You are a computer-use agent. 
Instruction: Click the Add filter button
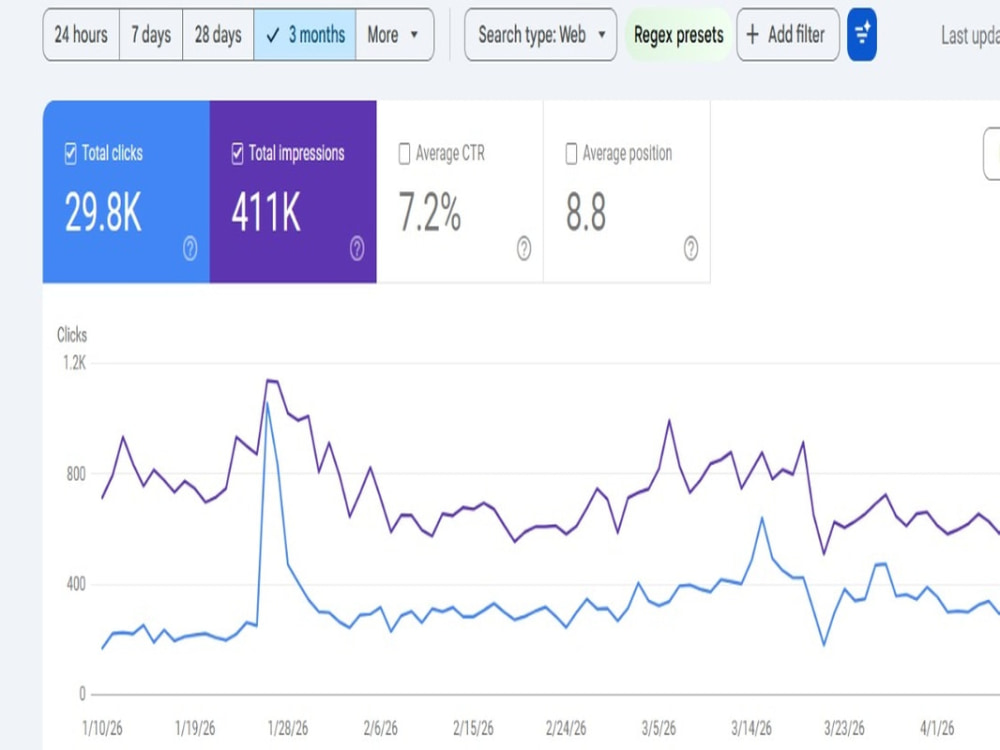(788, 34)
